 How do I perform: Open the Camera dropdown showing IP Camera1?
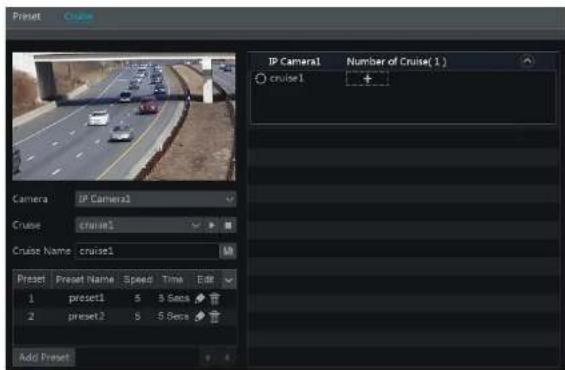click(156, 199)
